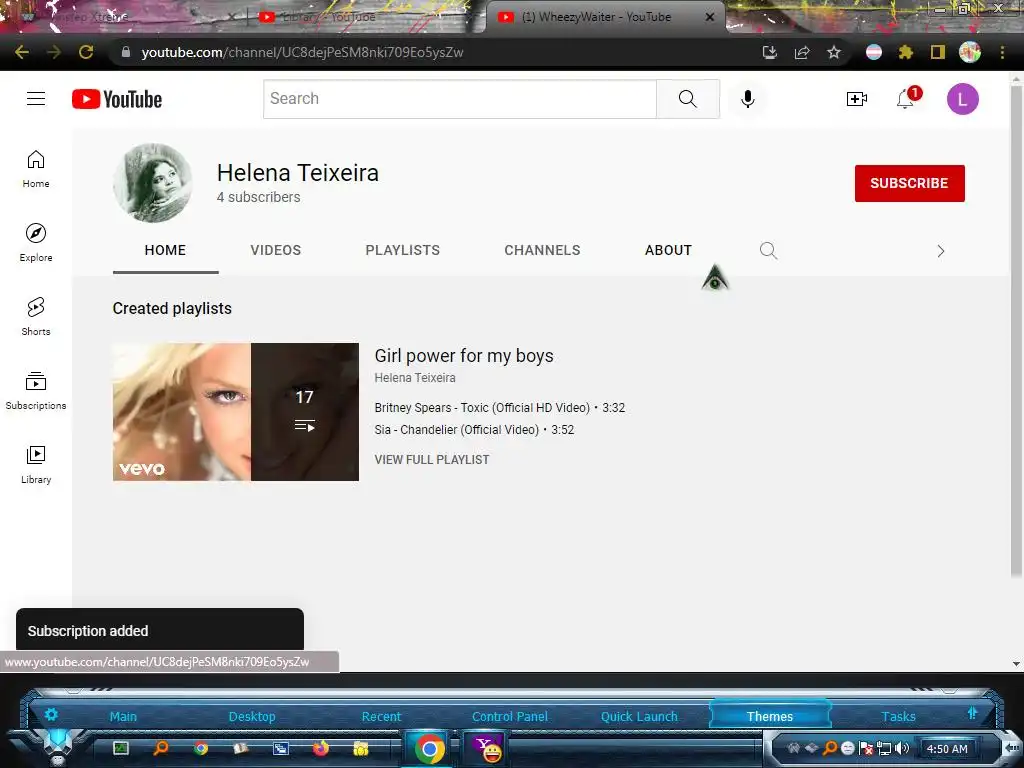Select the Recent taskbar tab
1024x768 pixels.
click(381, 716)
